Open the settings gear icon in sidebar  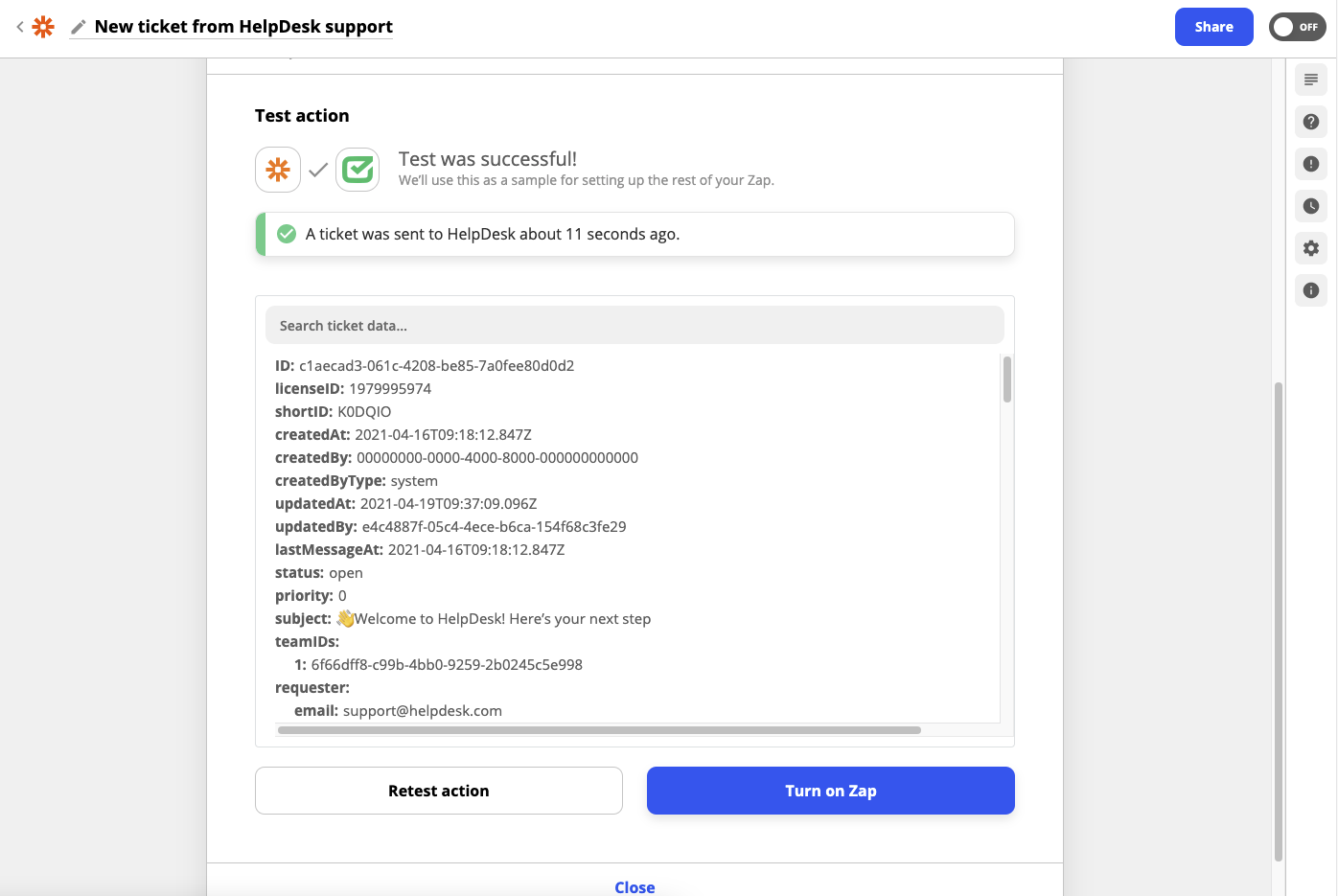point(1311,248)
